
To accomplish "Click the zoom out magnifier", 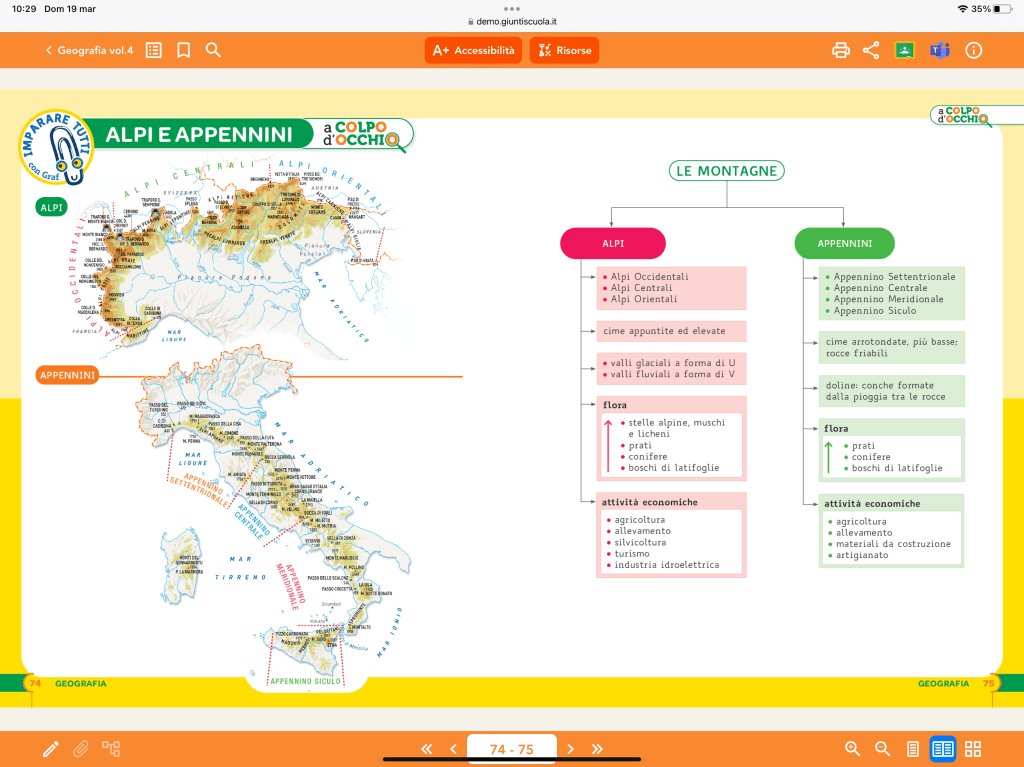I will 883,748.
